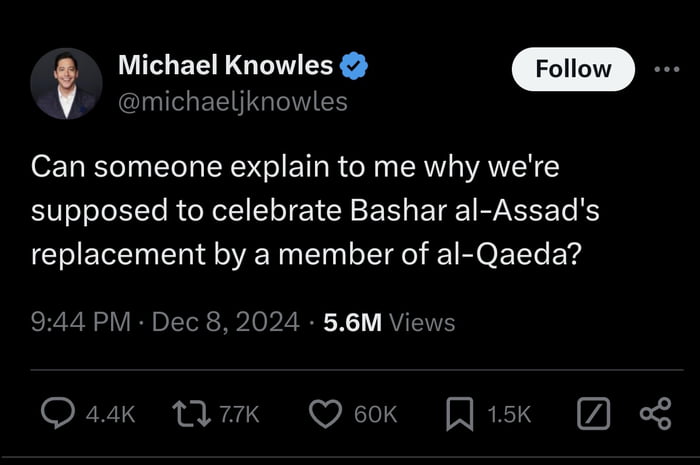Click the 9:44 PM timestamp
Image resolution: width=700 pixels, height=465 pixels.
click(x=81, y=322)
